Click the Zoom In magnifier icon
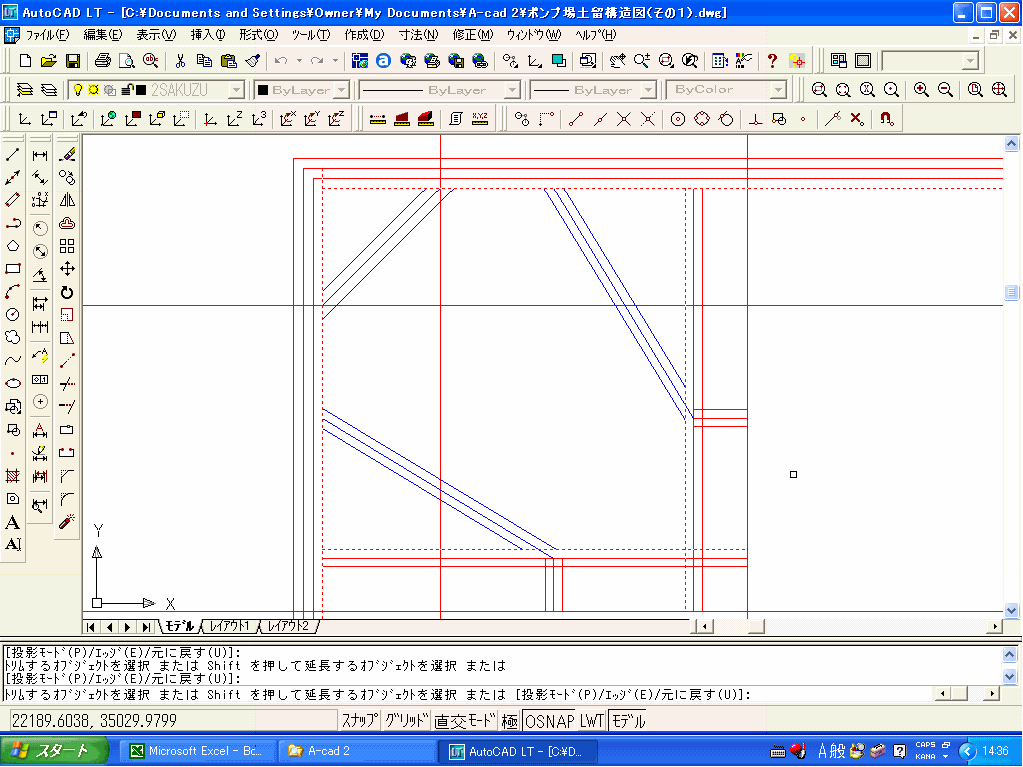1023x767 pixels. point(921,89)
